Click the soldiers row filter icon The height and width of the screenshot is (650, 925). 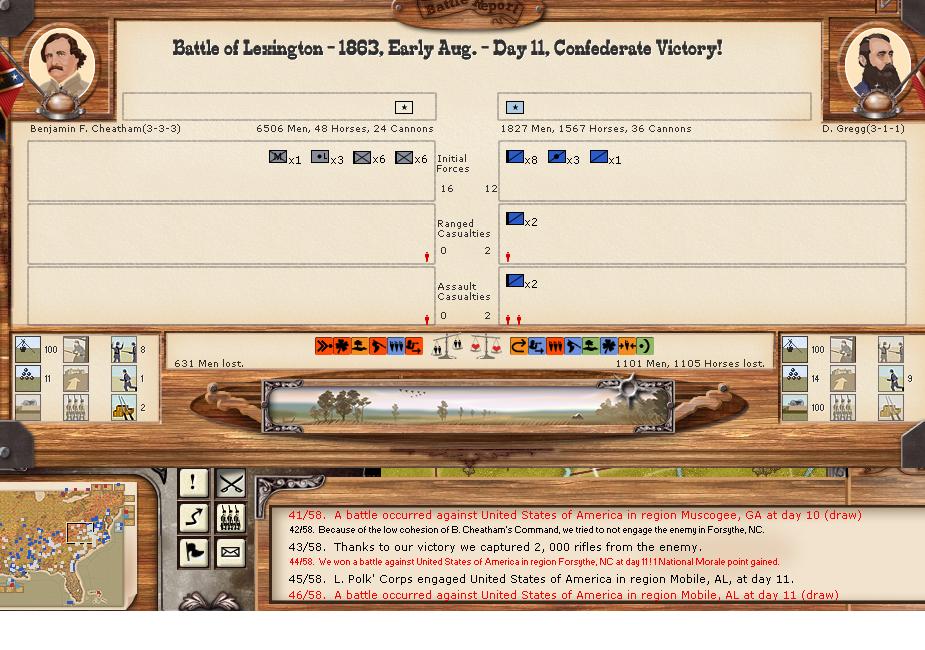point(231,517)
